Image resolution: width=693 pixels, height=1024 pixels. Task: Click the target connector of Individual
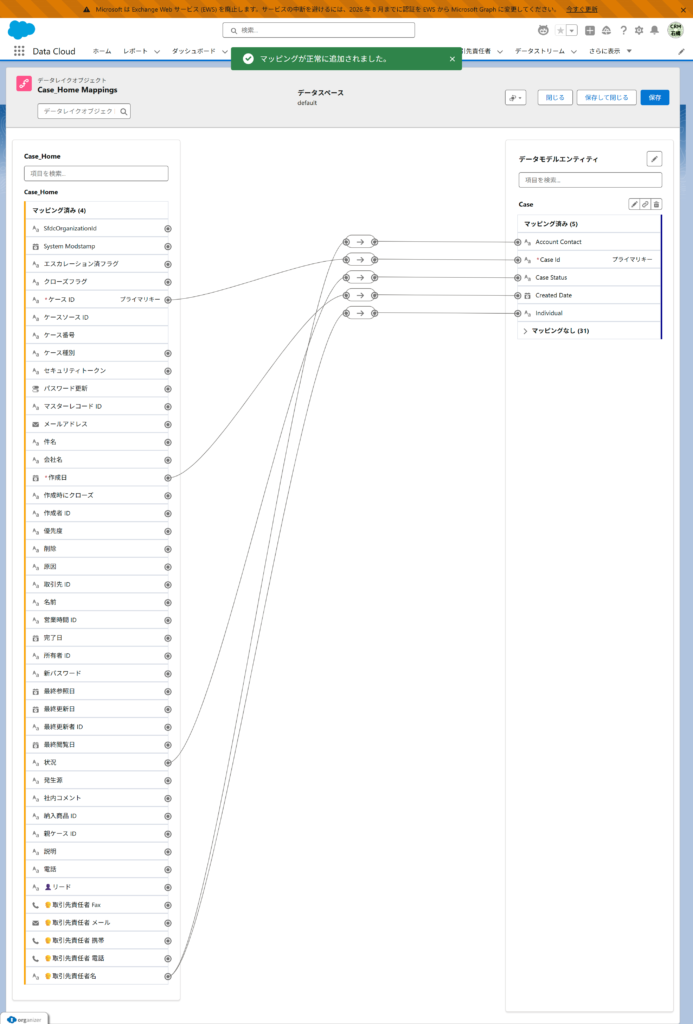click(517, 313)
